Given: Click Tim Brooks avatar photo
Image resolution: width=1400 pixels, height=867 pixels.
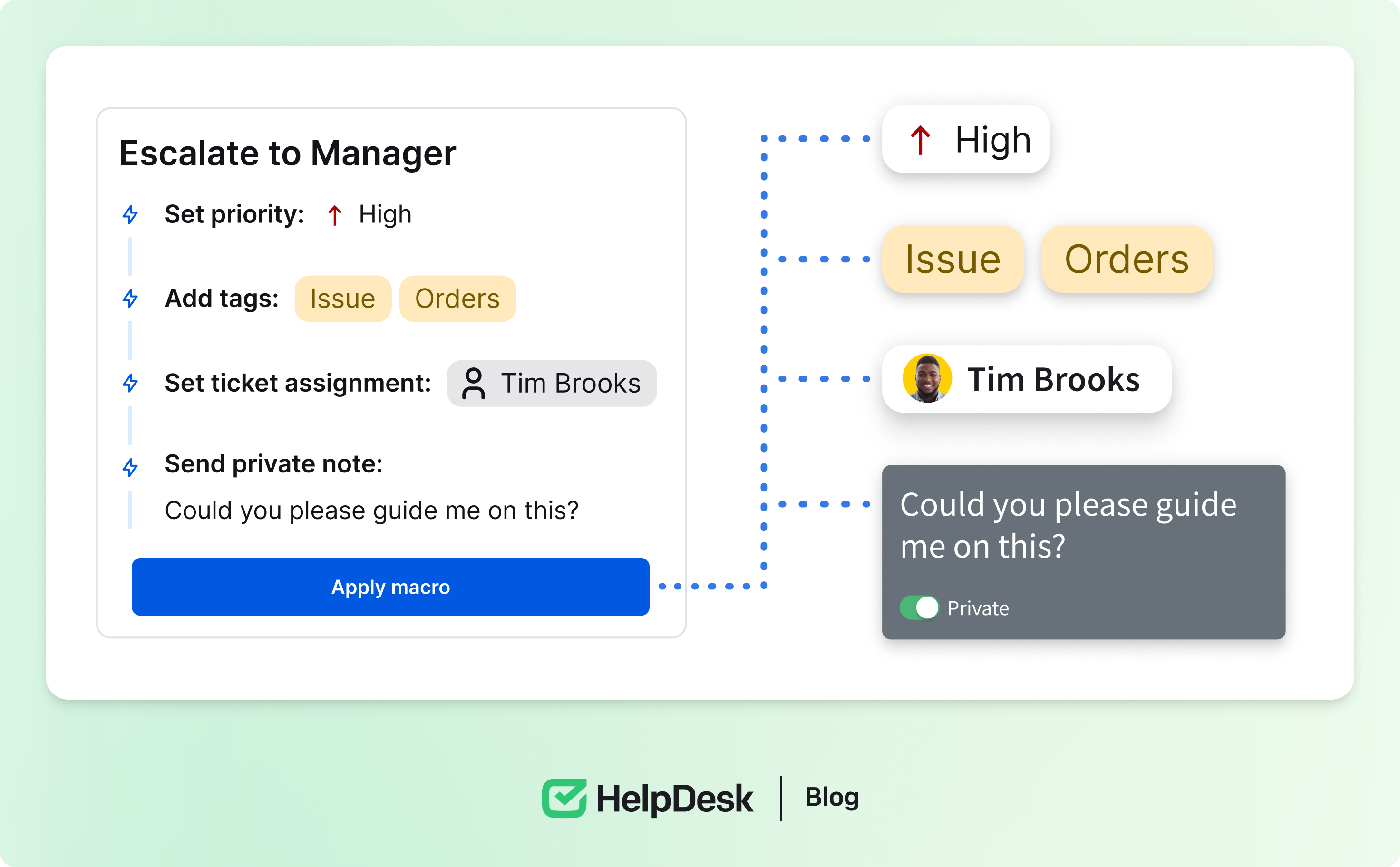Looking at the screenshot, I should [927, 378].
